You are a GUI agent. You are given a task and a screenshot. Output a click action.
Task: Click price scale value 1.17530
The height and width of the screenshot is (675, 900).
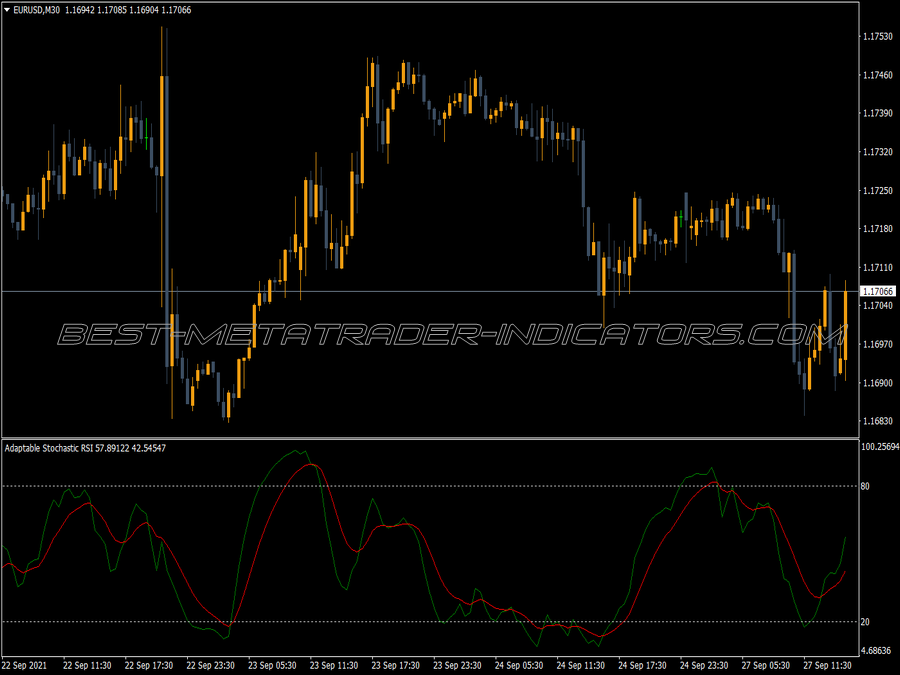pos(878,37)
